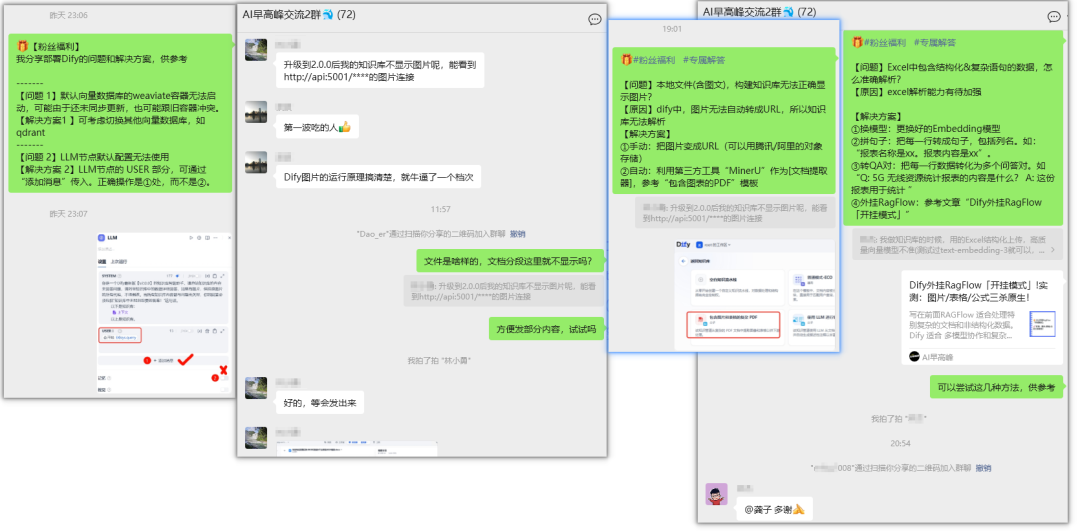Click avatar next to '好的，等会发出来' message
Image resolution: width=1080 pixels, height=531 pixels.
[x=256, y=389]
